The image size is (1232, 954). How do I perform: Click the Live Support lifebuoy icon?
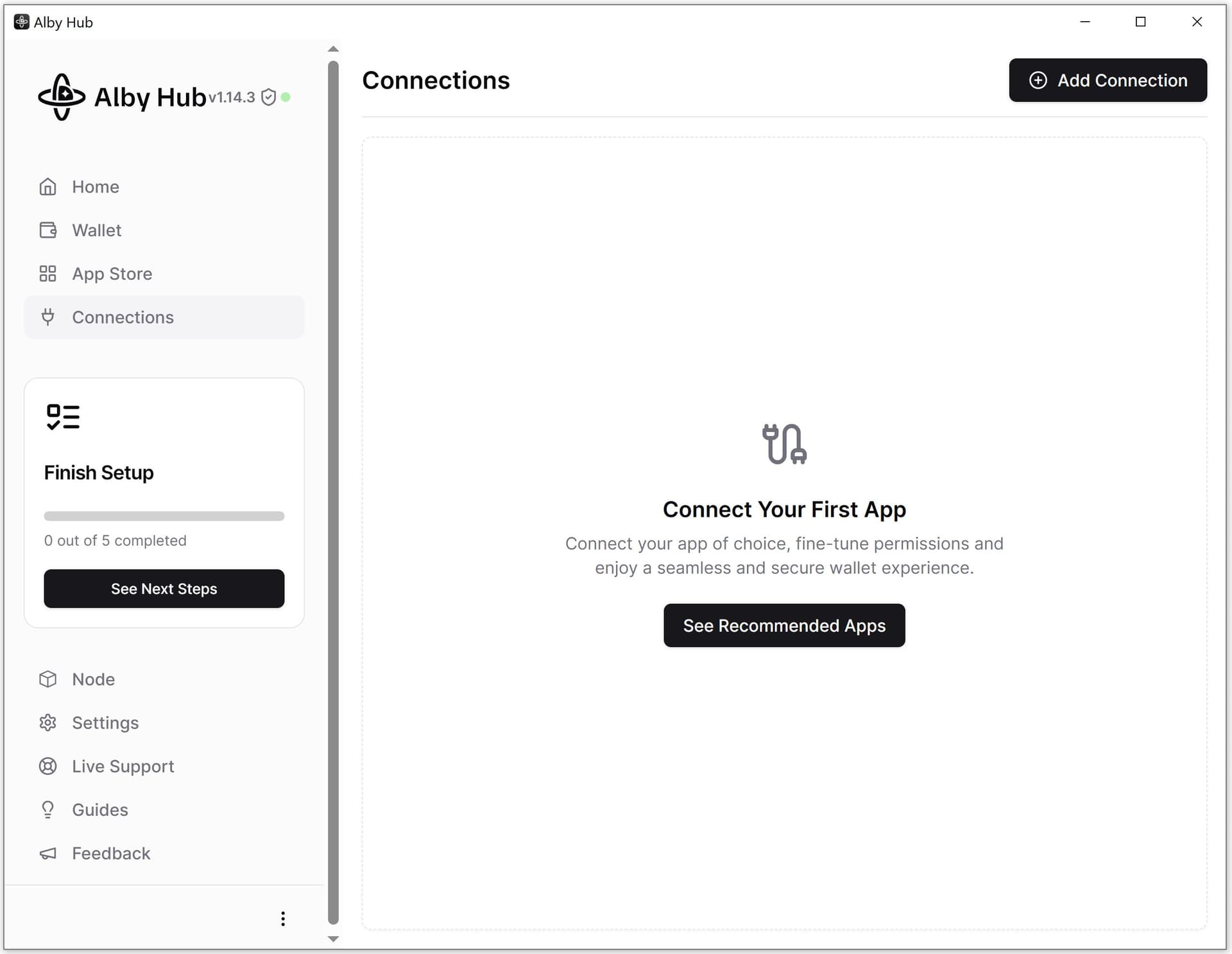(48, 767)
